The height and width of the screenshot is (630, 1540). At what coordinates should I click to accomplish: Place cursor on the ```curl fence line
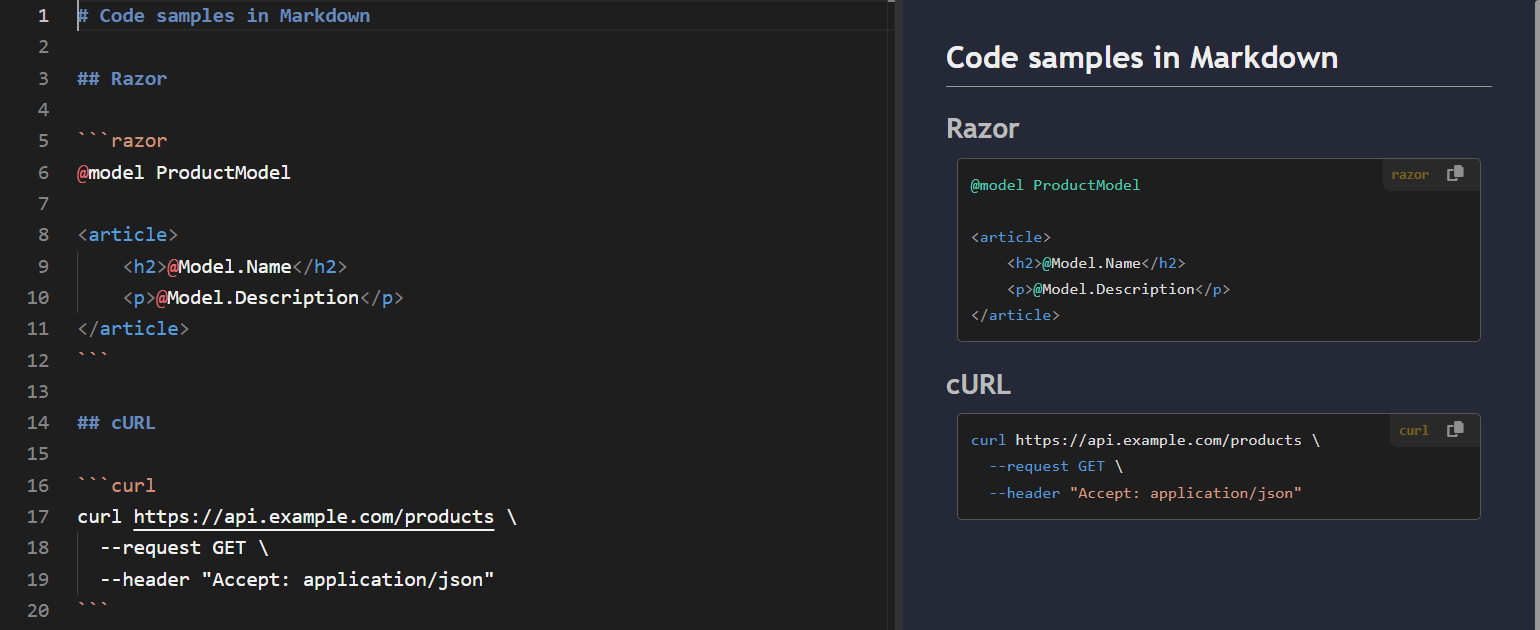(x=116, y=486)
